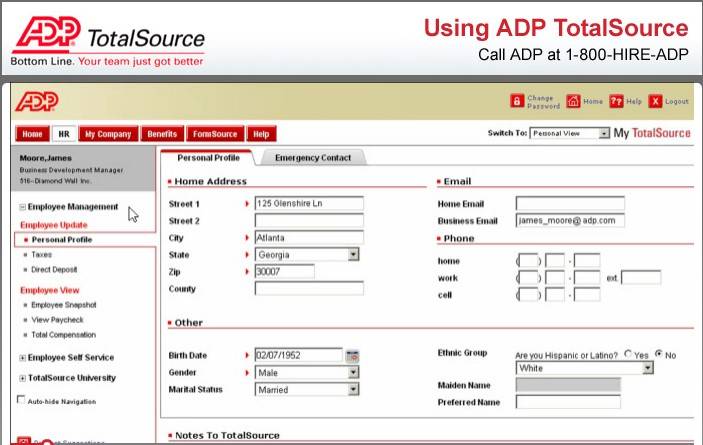Click the ADP logo in header
This screenshot has width=703, height=445.
(x=37, y=101)
